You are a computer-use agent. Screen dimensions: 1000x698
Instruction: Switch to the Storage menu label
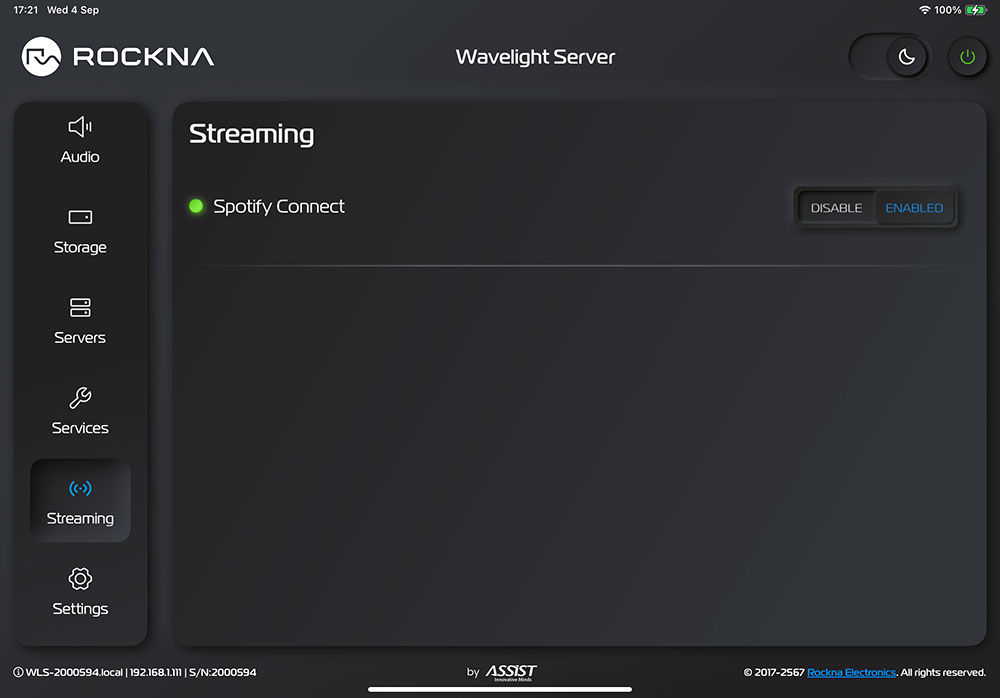coord(80,247)
